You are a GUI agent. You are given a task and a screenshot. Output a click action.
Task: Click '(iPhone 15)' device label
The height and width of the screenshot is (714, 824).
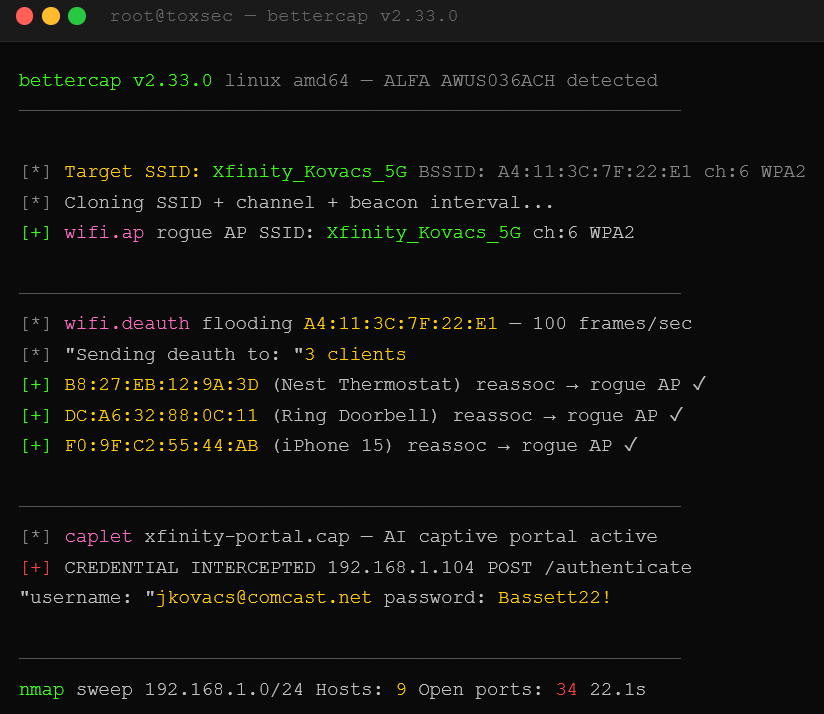pyautogui.click(x=333, y=446)
